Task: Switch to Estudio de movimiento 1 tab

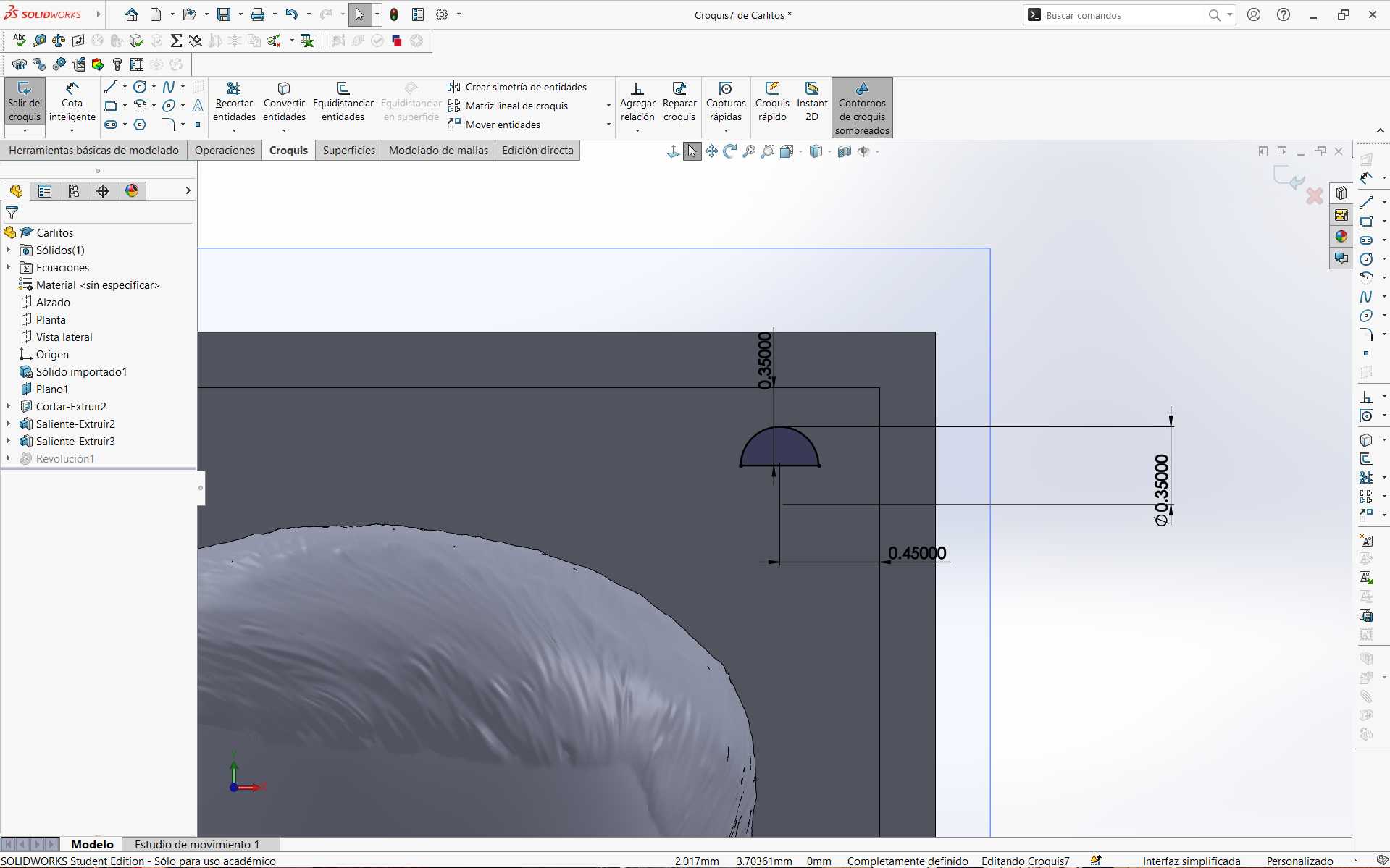Action: (197, 844)
